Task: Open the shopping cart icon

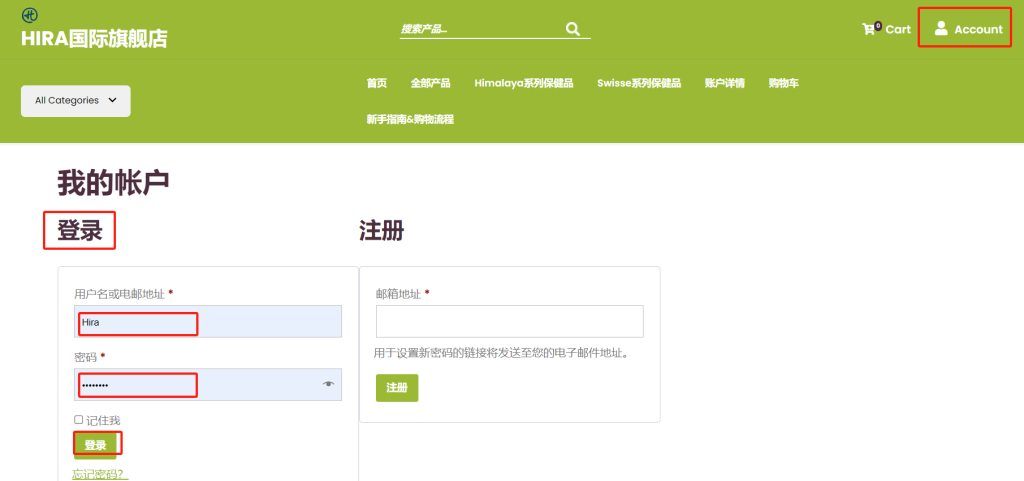Action: click(868, 29)
